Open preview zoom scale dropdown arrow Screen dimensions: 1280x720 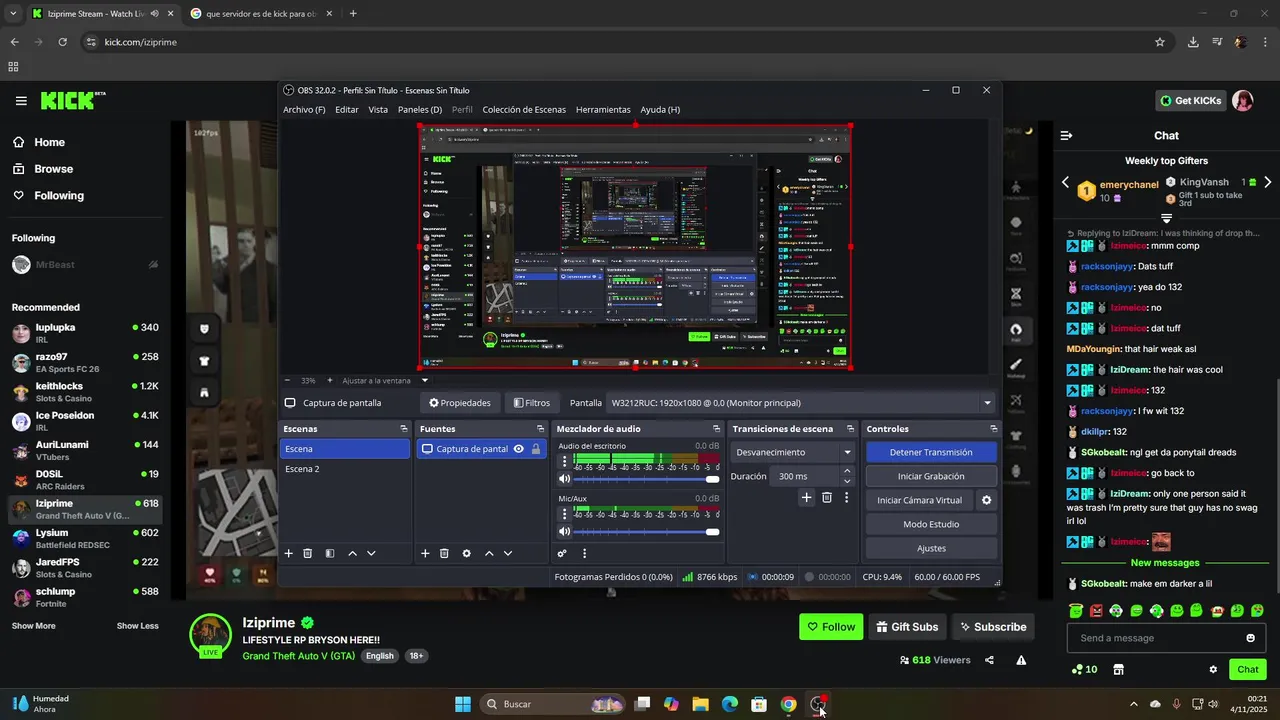pos(425,380)
